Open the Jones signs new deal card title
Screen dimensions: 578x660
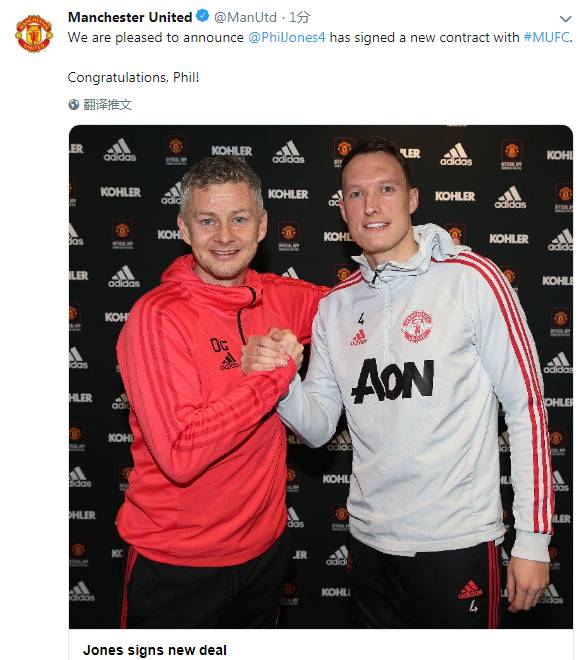click(x=155, y=650)
